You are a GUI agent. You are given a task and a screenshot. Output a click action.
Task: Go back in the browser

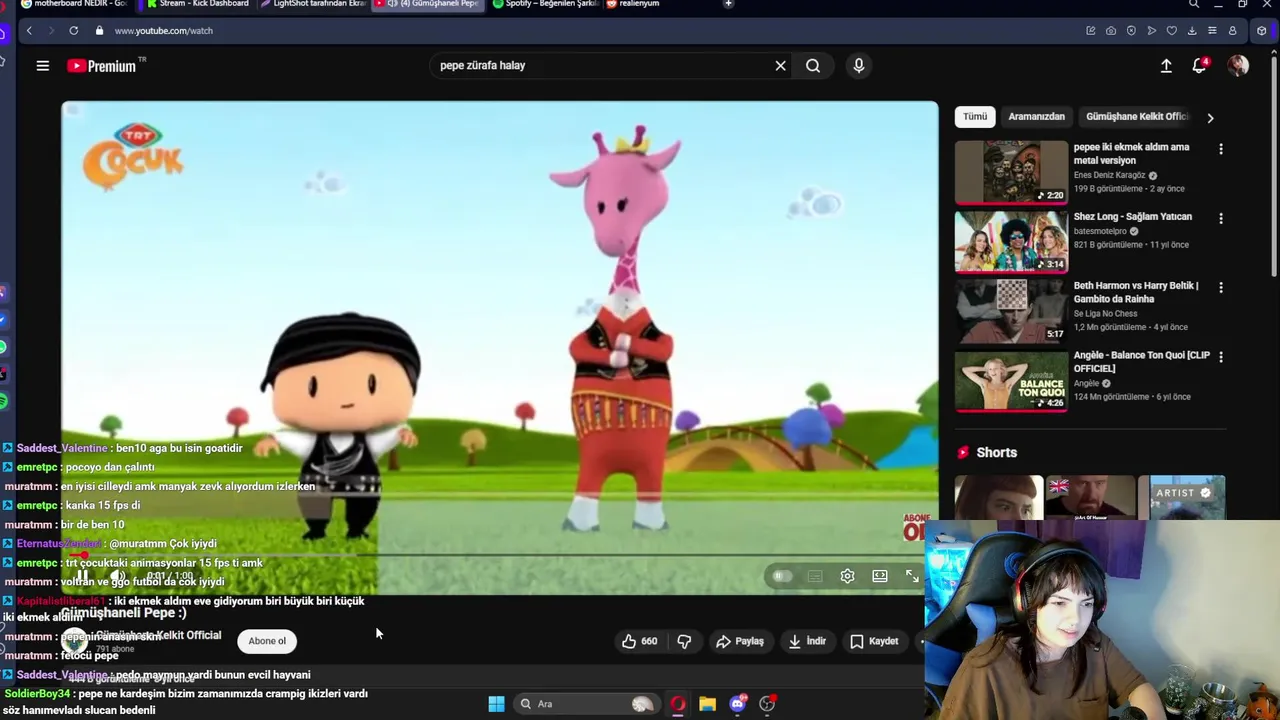point(29,31)
